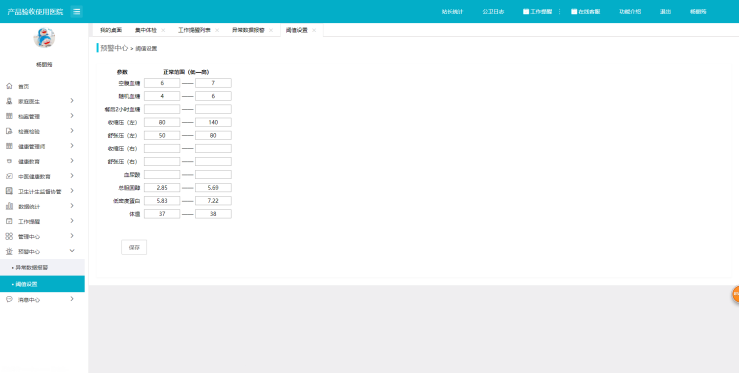Focus 体温 high field showing 38
Screen dimensions: 740x374
213,214
